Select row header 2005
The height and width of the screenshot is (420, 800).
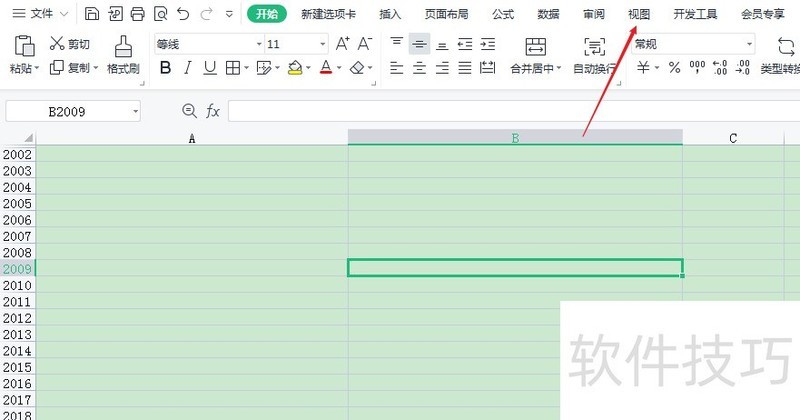[17, 203]
